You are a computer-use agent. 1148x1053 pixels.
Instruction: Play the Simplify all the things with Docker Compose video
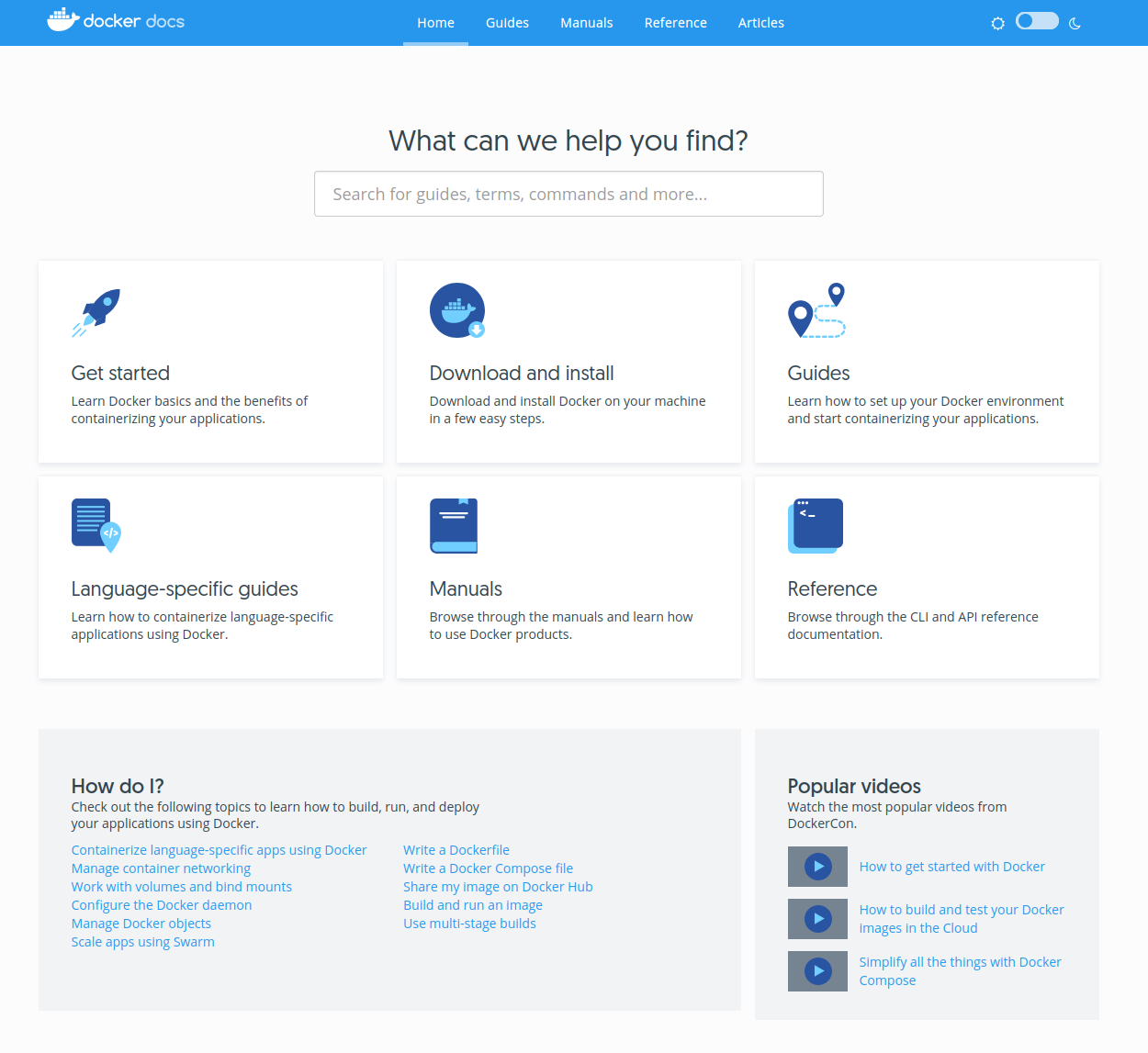(x=817, y=970)
